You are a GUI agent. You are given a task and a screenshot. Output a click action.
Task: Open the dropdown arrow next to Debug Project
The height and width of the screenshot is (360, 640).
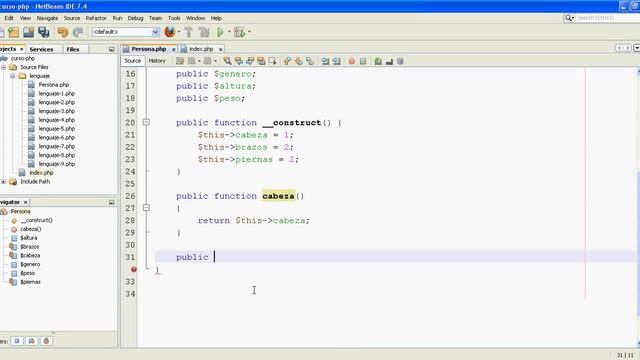coord(249,32)
